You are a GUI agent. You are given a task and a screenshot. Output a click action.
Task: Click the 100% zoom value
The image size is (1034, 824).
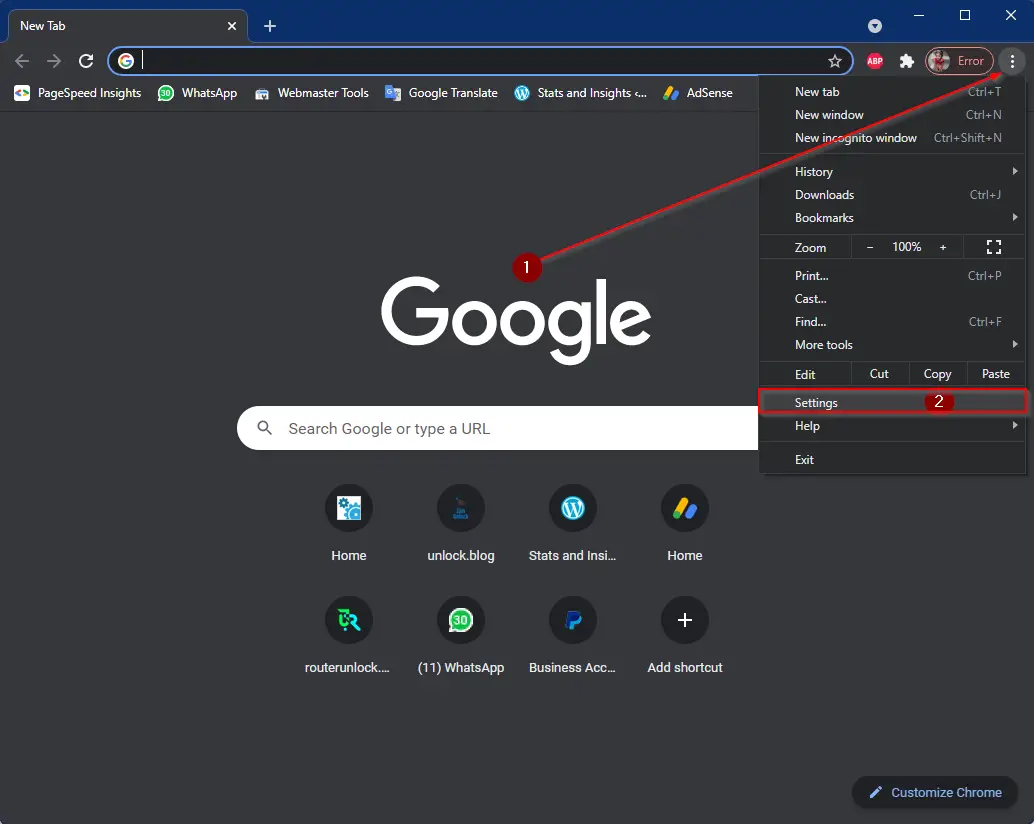(x=907, y=247)
